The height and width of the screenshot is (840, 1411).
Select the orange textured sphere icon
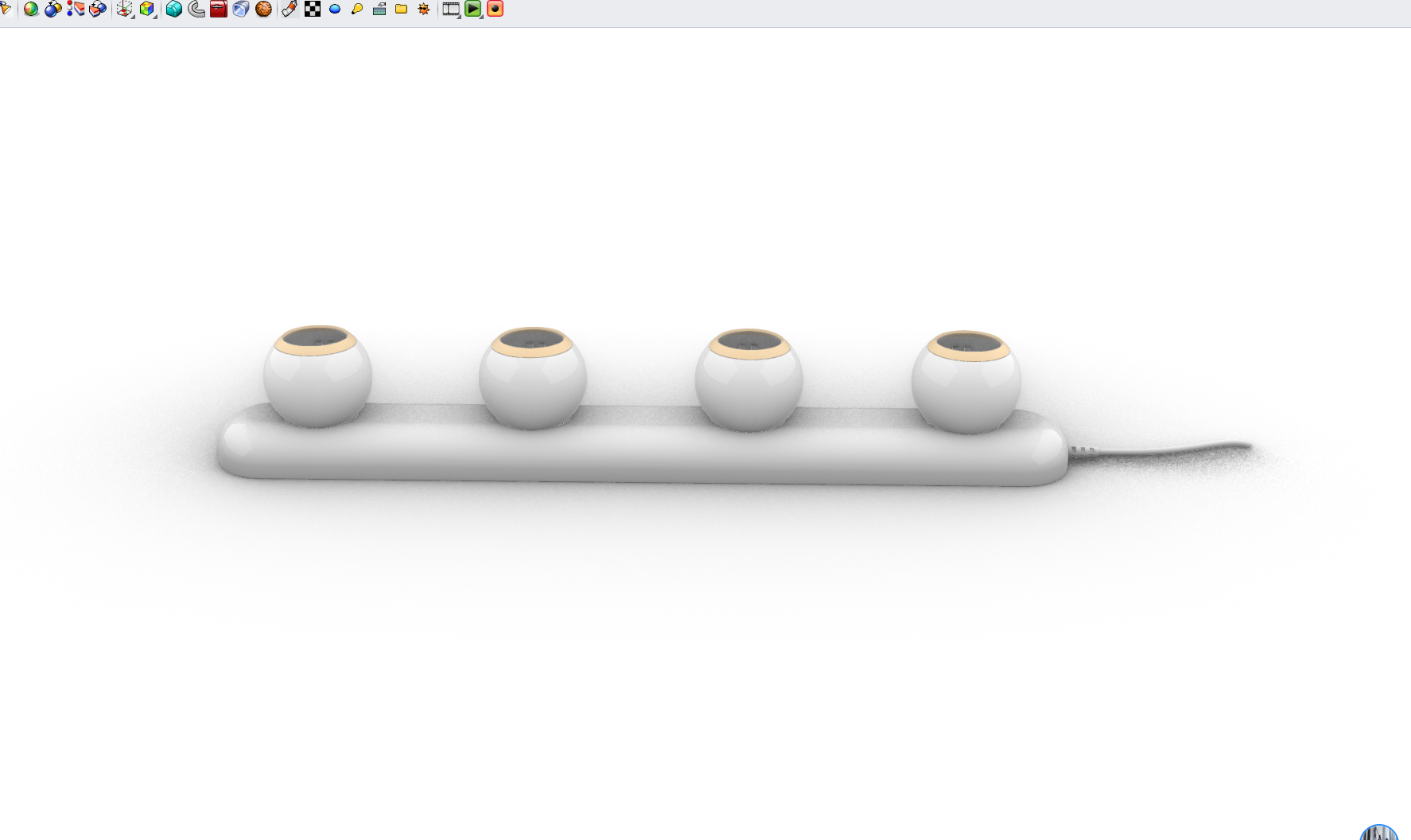(x=263, y=10)
